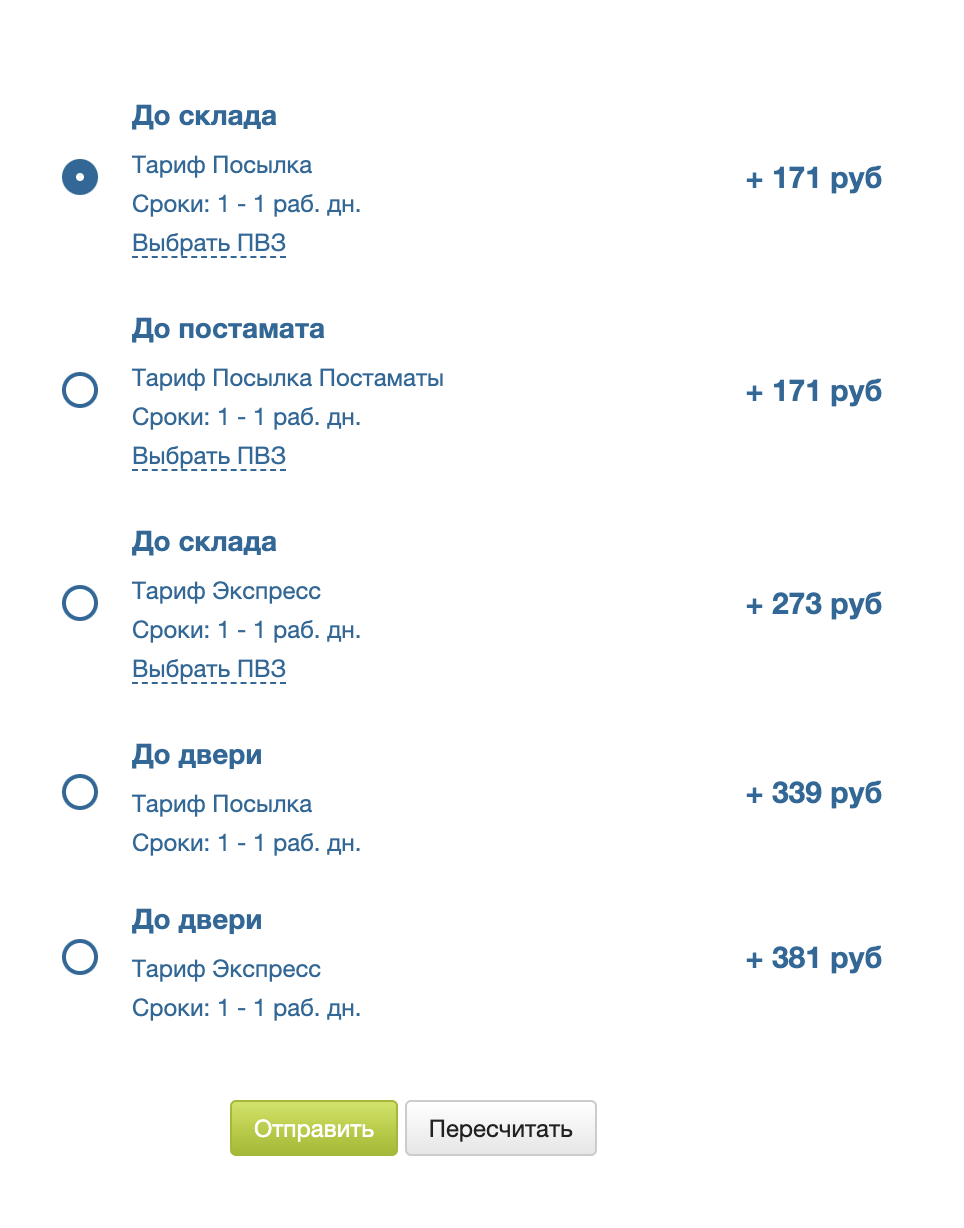Click the first До склада heading
This screenshot has width=964, height=1228.
pos(204,116)
